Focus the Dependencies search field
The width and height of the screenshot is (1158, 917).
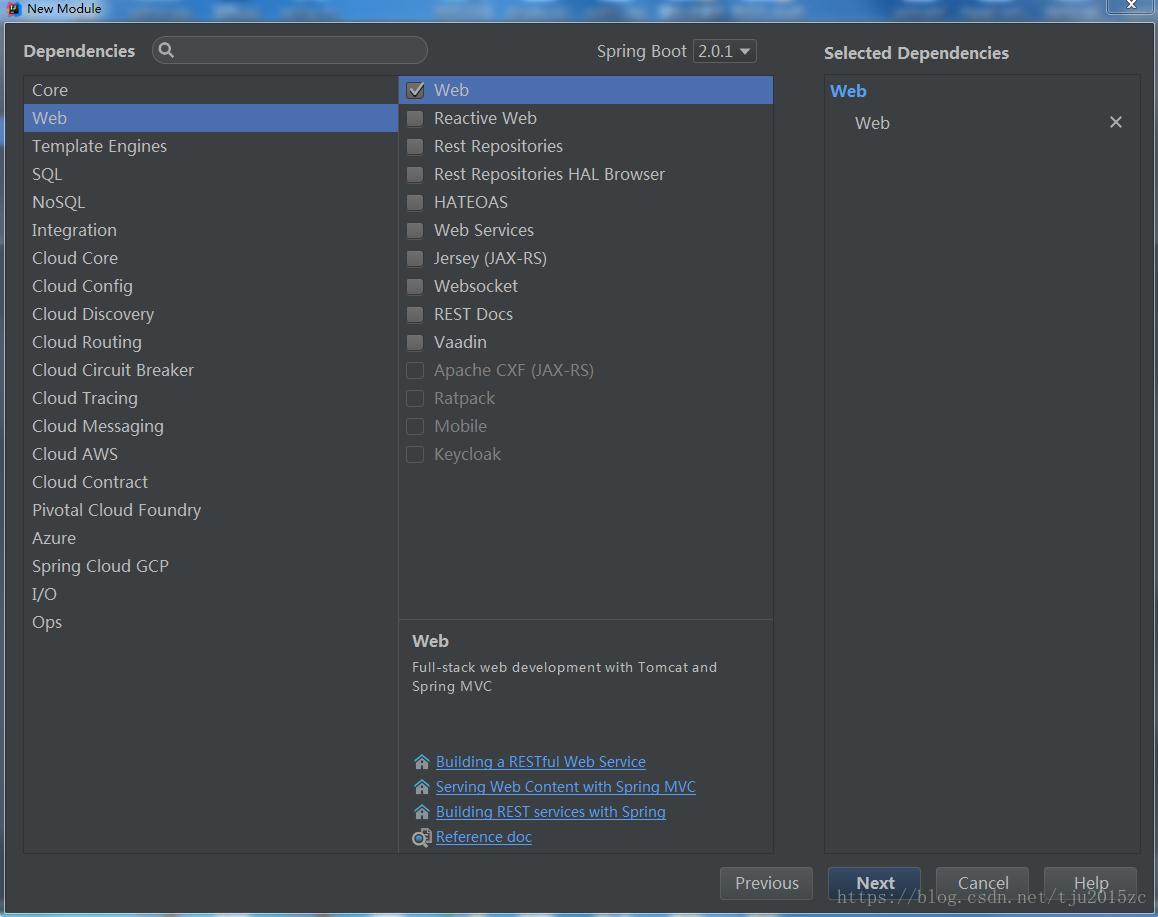tap(290, 50)
